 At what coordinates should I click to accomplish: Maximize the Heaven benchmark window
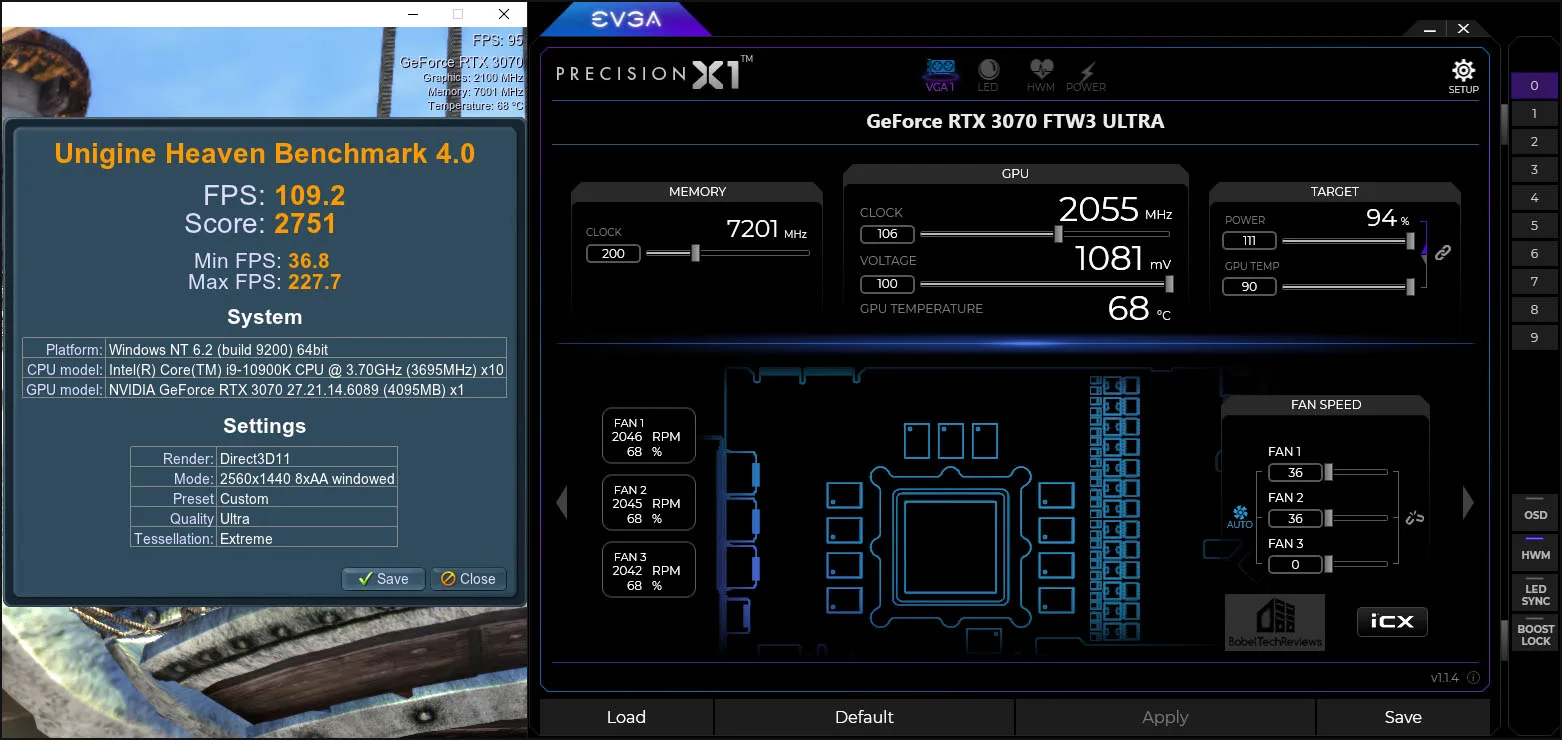click(x=458, y=14)
